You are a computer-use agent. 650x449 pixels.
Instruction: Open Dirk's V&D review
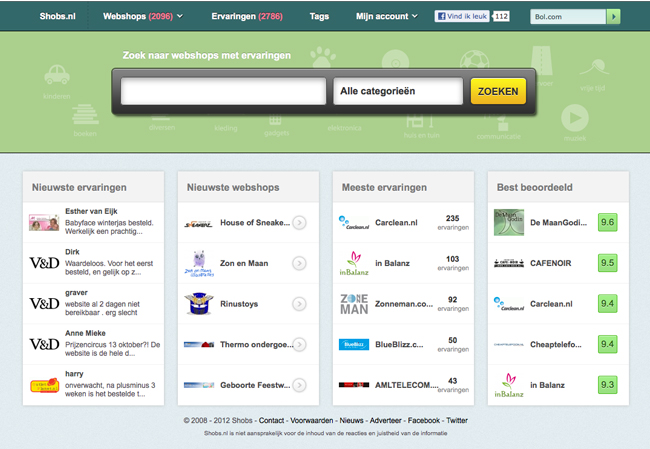94,263
